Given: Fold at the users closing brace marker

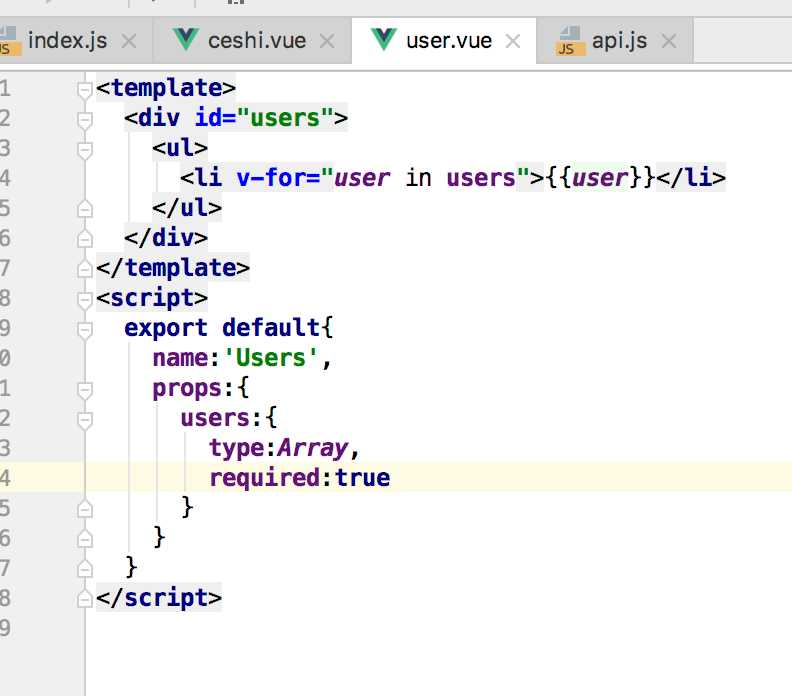Looking at the screenshot, I should click(85, 509).
